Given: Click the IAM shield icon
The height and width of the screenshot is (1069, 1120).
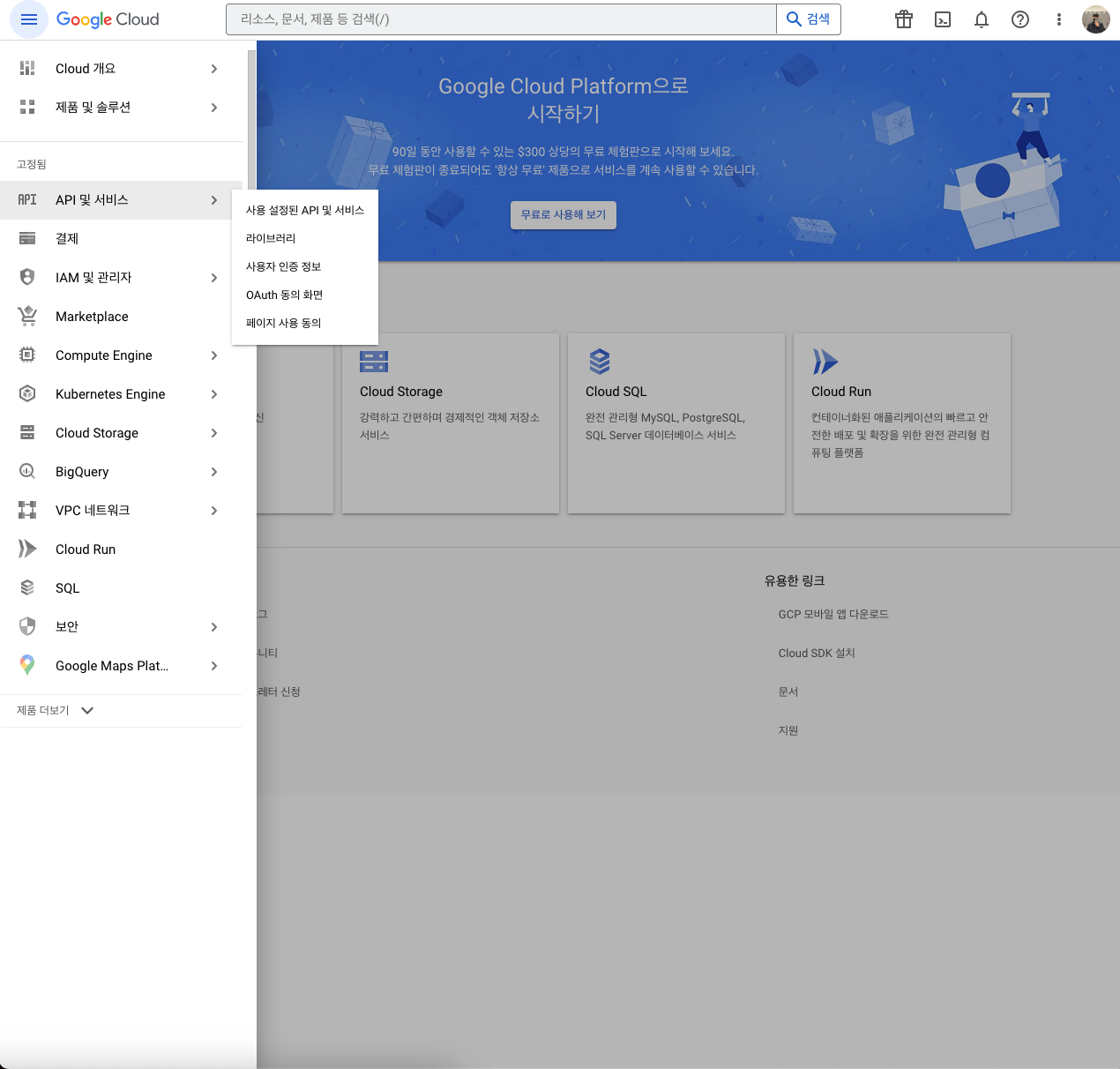Looking at the screenshot, I should [27, 277].
